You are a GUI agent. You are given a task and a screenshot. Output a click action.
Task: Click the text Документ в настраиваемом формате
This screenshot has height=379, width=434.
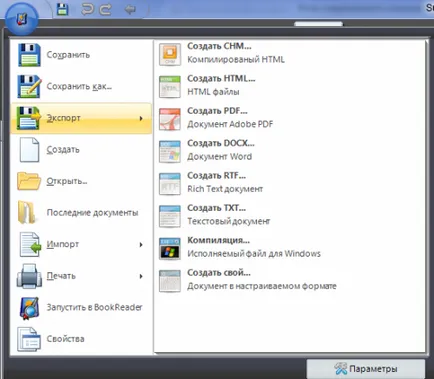pyautogui.click(x=262, y=286)
